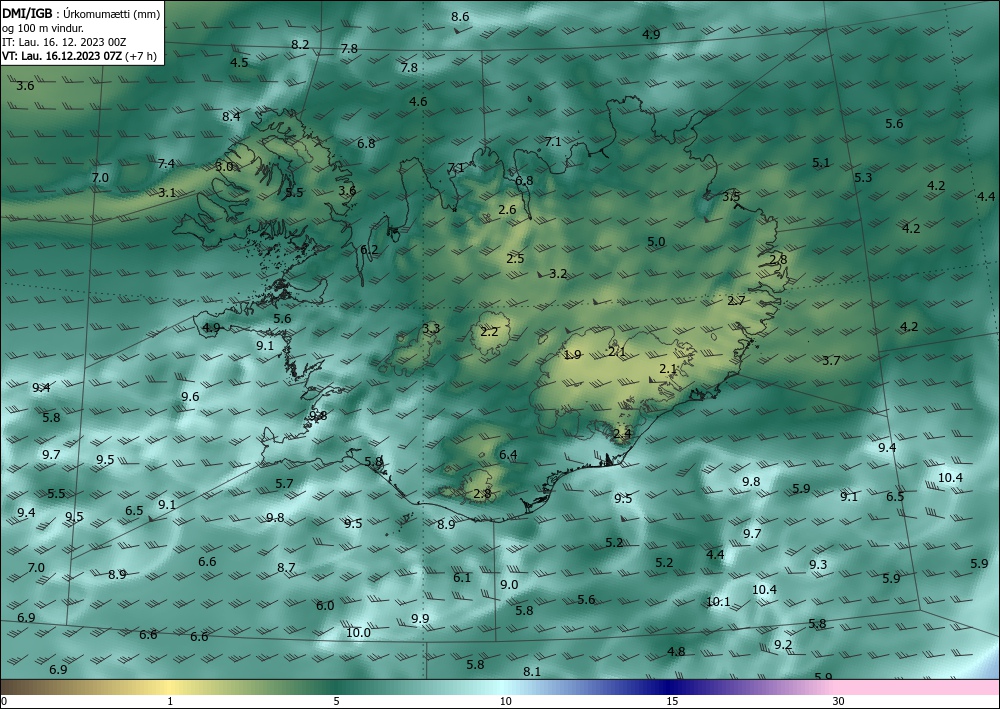The width and height of the screenshot is (1000, 709).
Task: Click the map value 9.0
Action: (x=509, y=585)
